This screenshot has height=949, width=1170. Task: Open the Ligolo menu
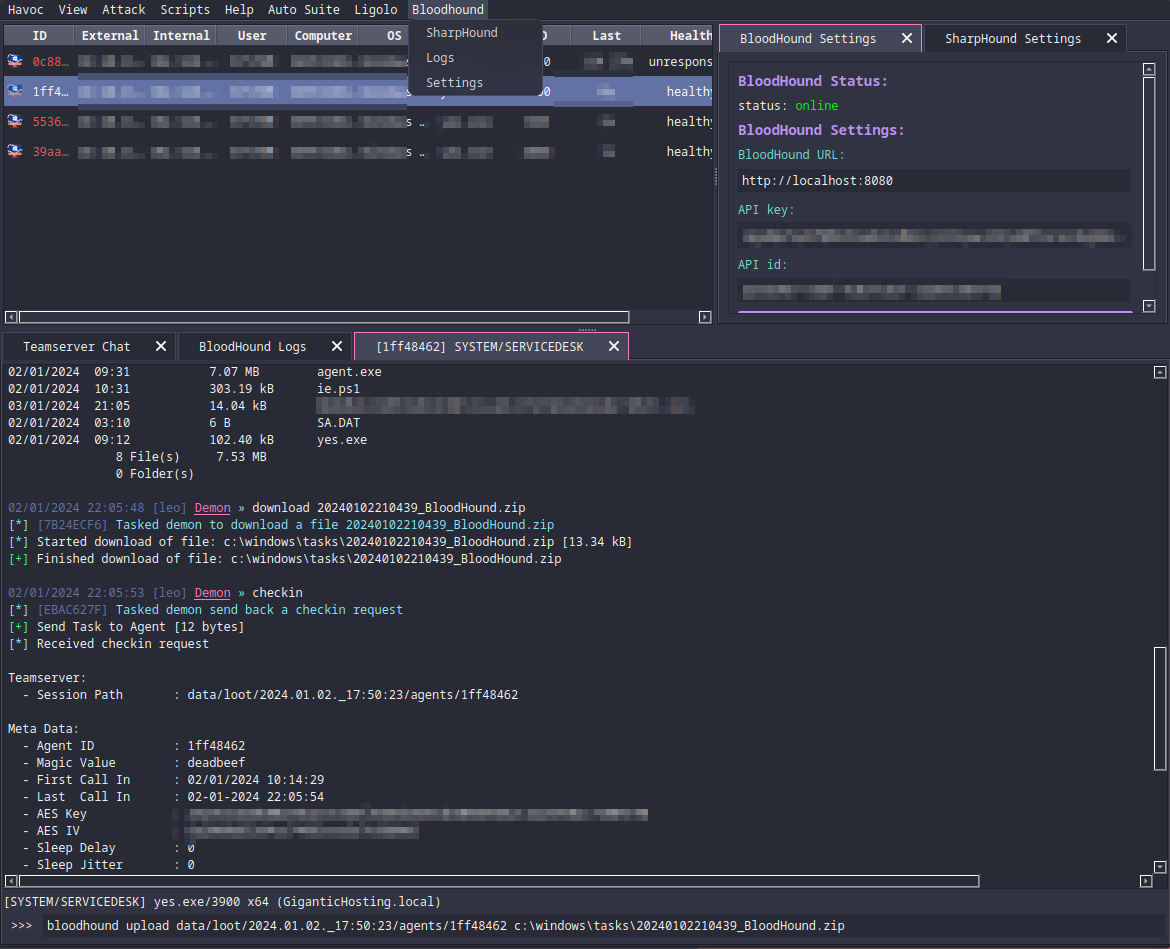coord(375,10)
